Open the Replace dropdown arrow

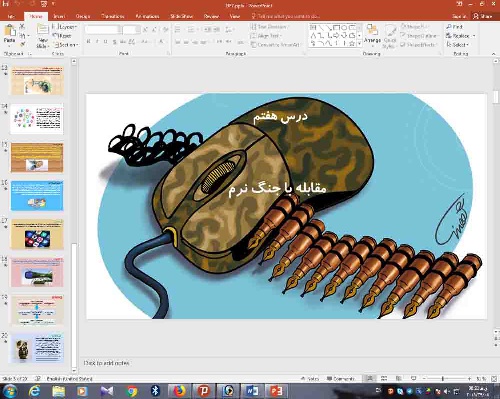pyautogui.click(x=474, y=36)
